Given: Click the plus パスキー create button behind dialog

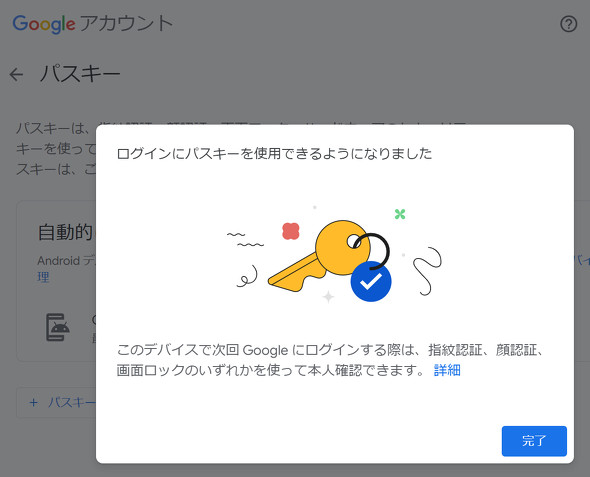Looking at the screenshot, I should (x=56, y=403).
